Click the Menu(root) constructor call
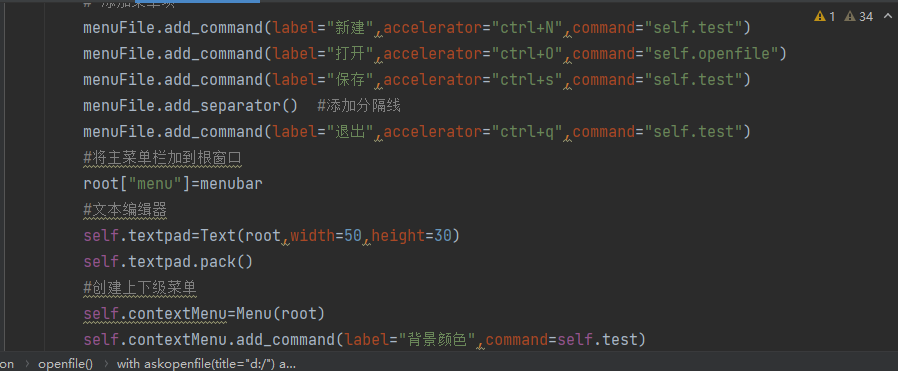Image resolution: width=898 pixels, height=371 pixels. [281, 314]
